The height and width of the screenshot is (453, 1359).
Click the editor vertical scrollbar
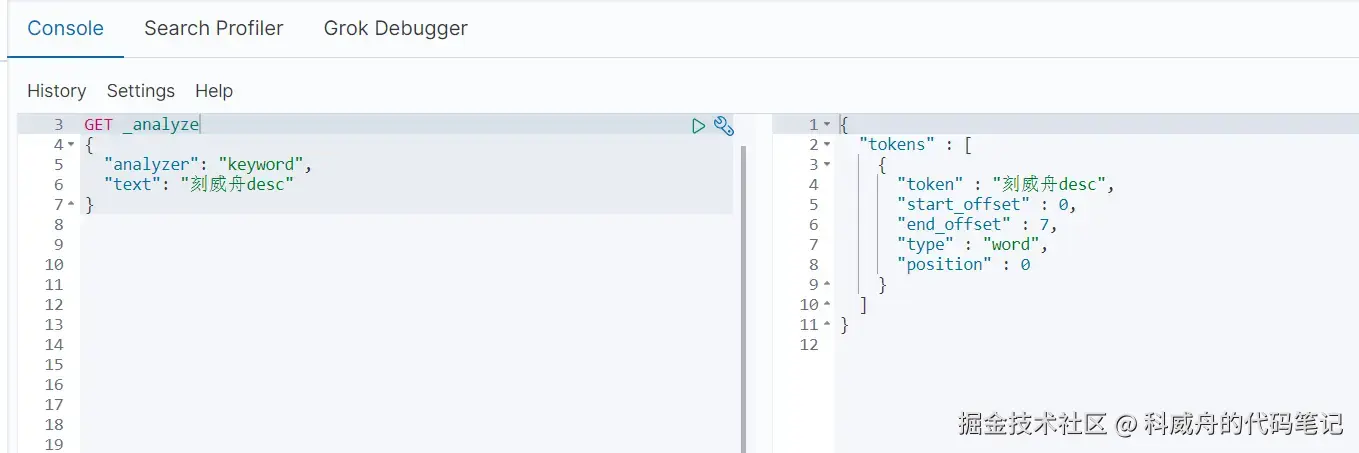pos(743,298)
